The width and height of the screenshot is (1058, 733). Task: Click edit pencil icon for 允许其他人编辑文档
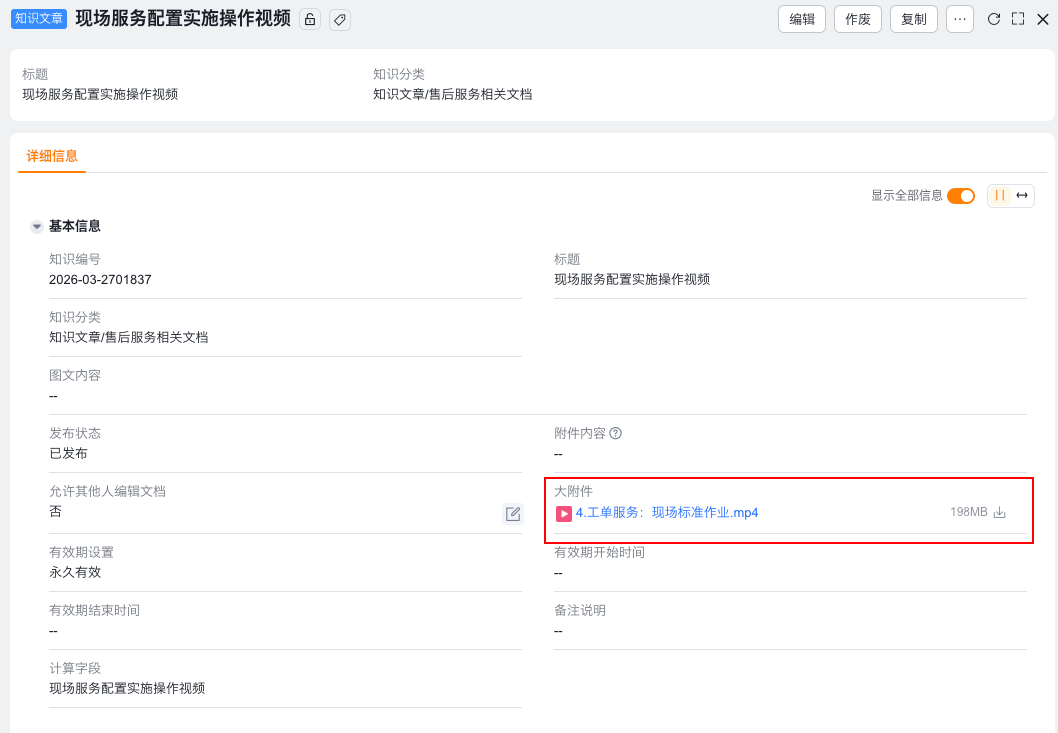(x=513, y=514)
